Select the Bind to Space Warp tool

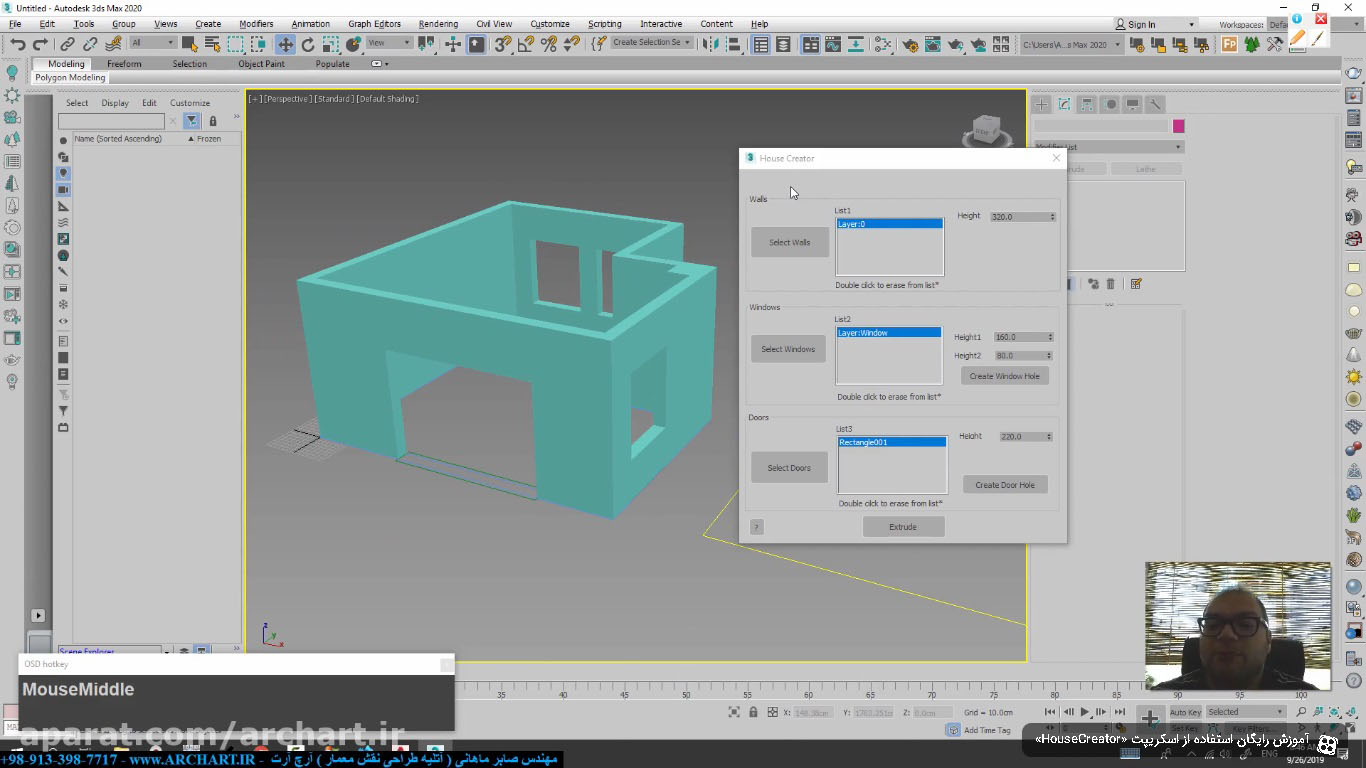[113, 44]
